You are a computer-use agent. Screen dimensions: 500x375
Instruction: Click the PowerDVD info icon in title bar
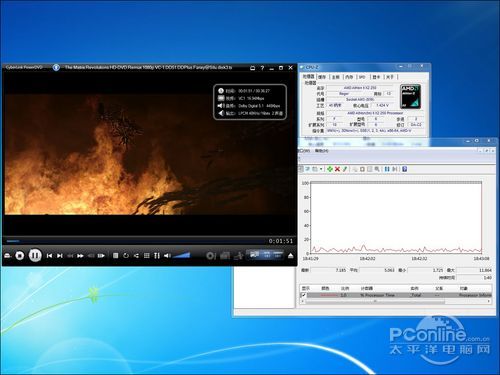click(56, 67)
